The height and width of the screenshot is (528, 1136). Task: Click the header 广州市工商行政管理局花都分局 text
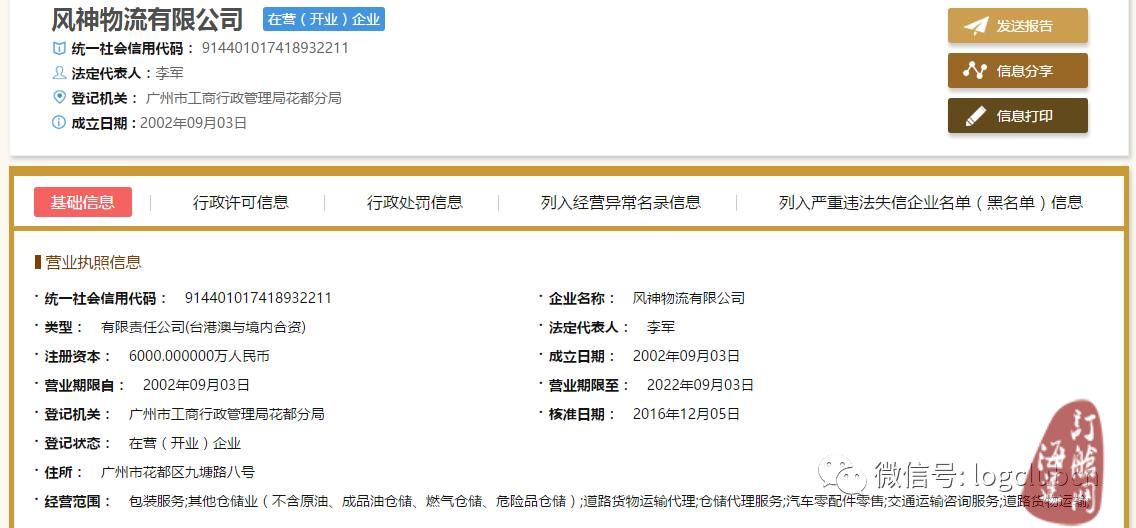(243, 98)
